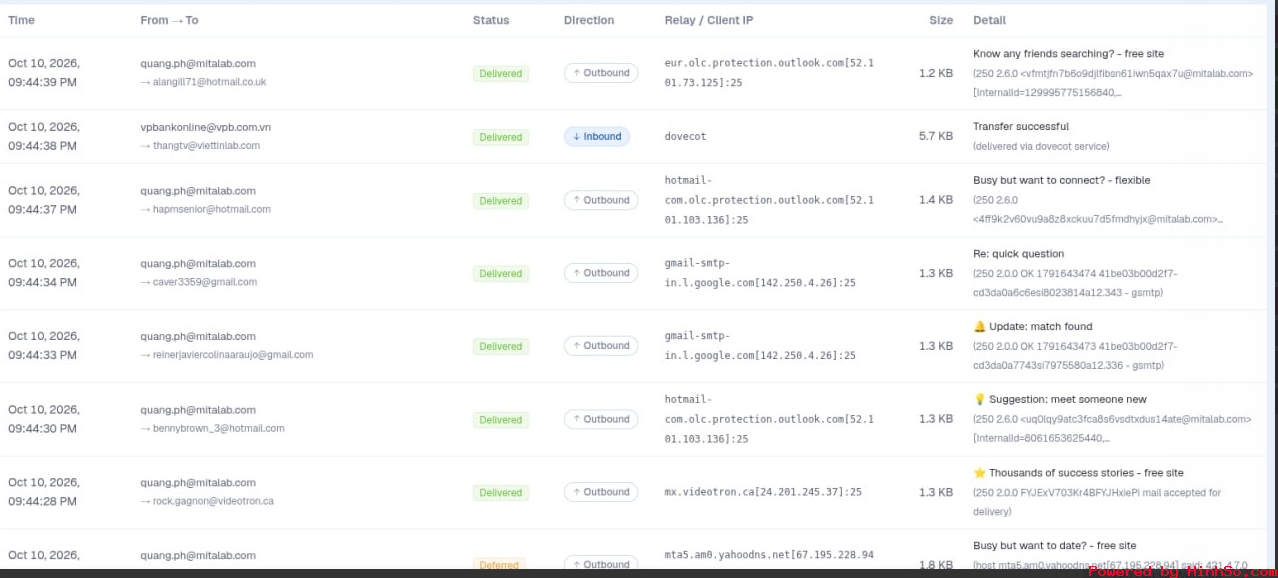Click the Time column header

tap(21, 20)
